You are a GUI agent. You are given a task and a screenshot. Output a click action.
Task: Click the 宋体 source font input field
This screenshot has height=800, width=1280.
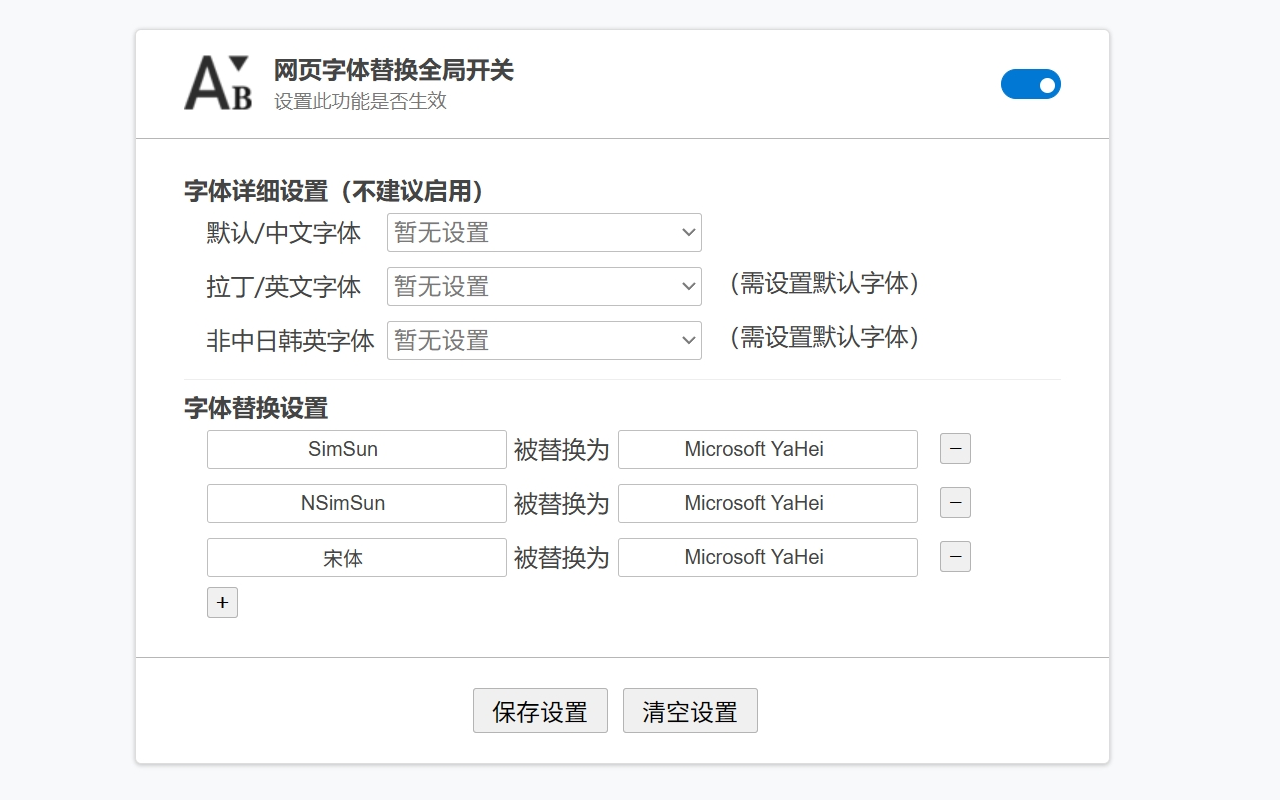click(x=356, y=557)
